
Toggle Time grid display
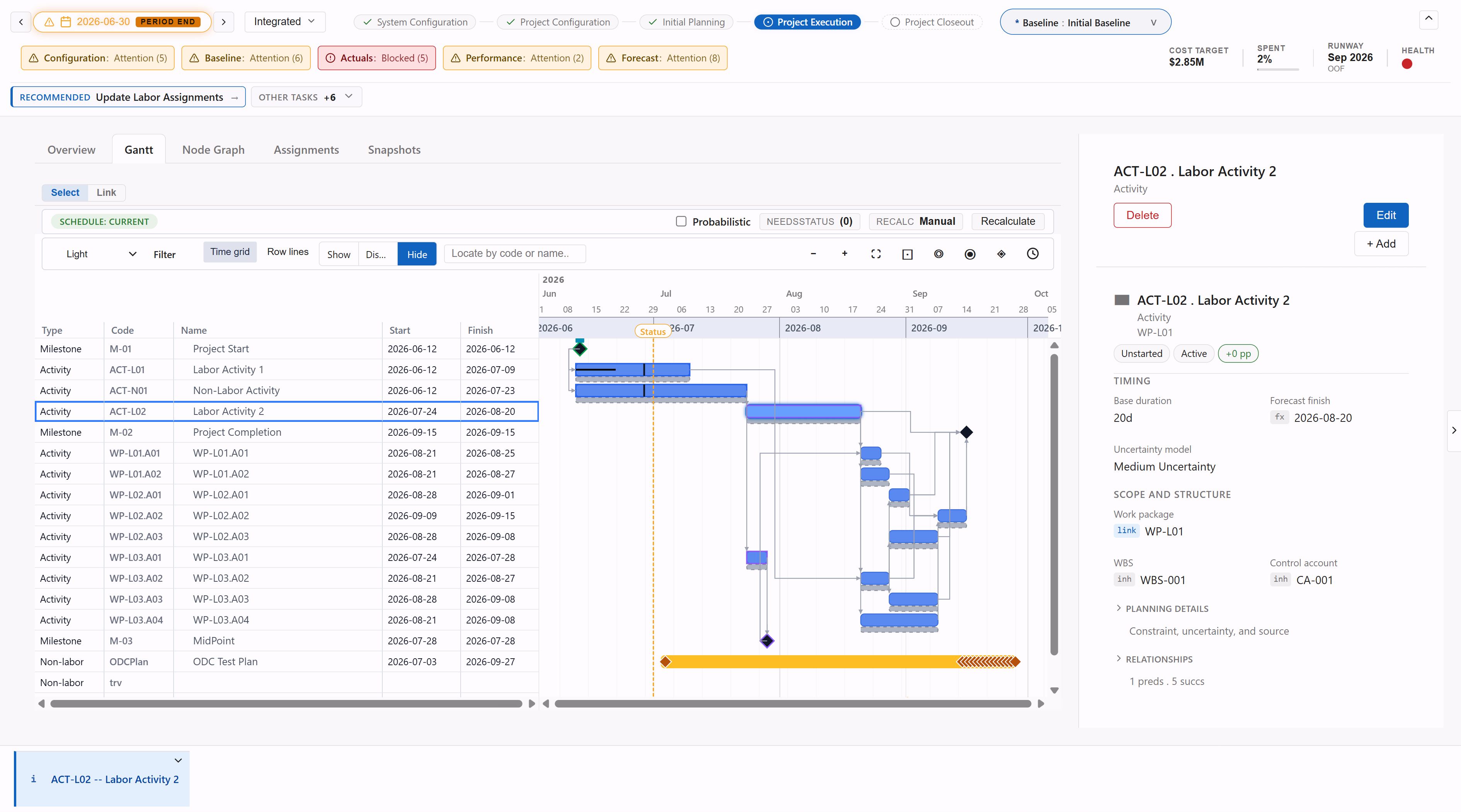(x=230, y=252)
